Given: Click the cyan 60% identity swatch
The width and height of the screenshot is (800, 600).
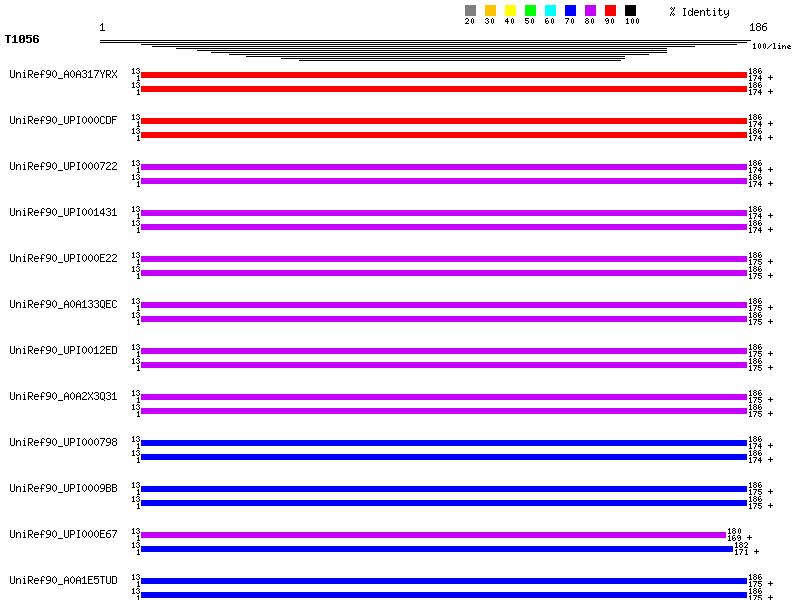Looking at the screenshot, I should coord(550,11).
